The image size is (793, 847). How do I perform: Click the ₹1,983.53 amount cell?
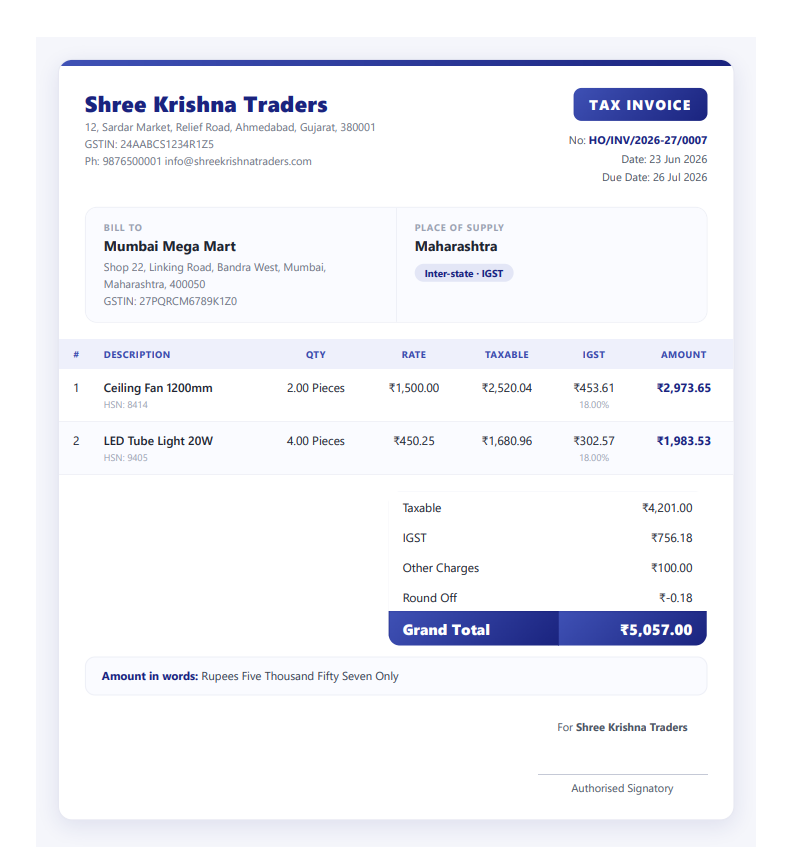[683, 441]
